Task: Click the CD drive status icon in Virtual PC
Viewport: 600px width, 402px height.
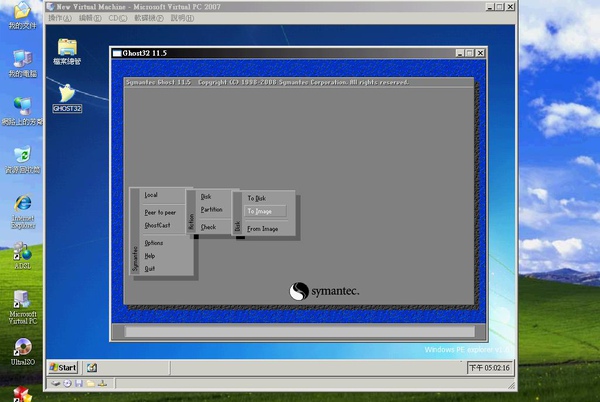Action: (67, 383)
